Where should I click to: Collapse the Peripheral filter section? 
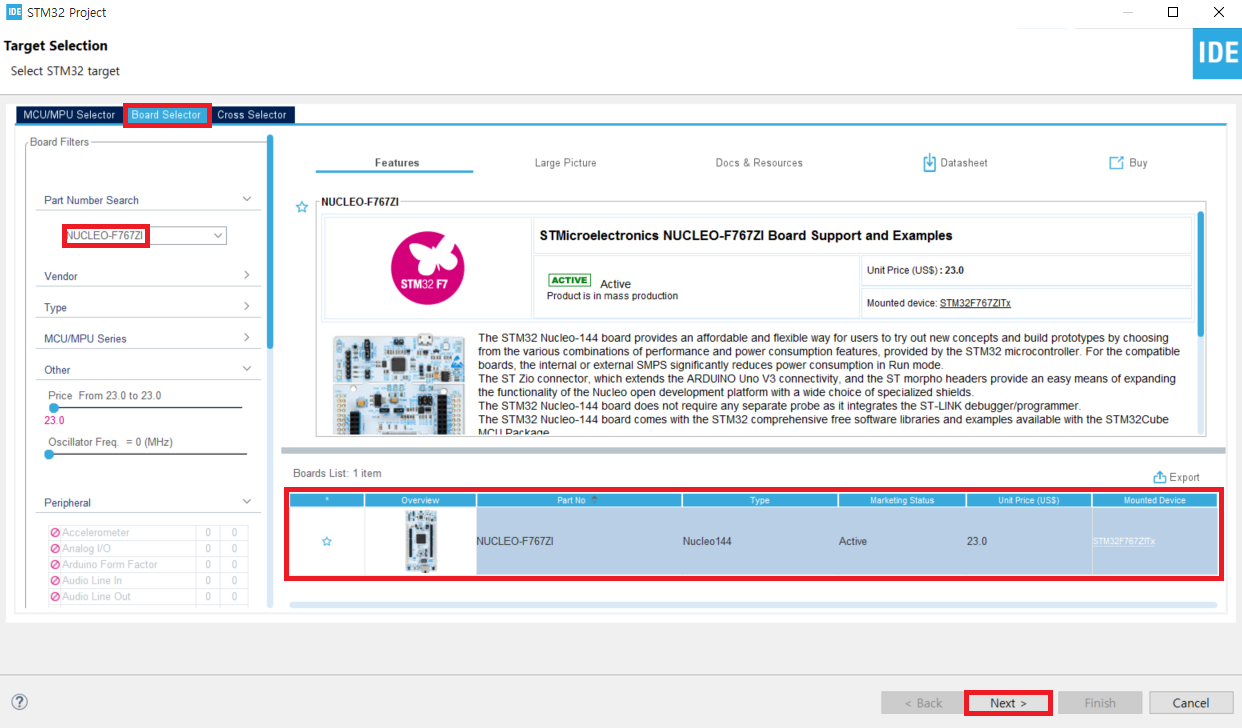(x=247, y=502)
